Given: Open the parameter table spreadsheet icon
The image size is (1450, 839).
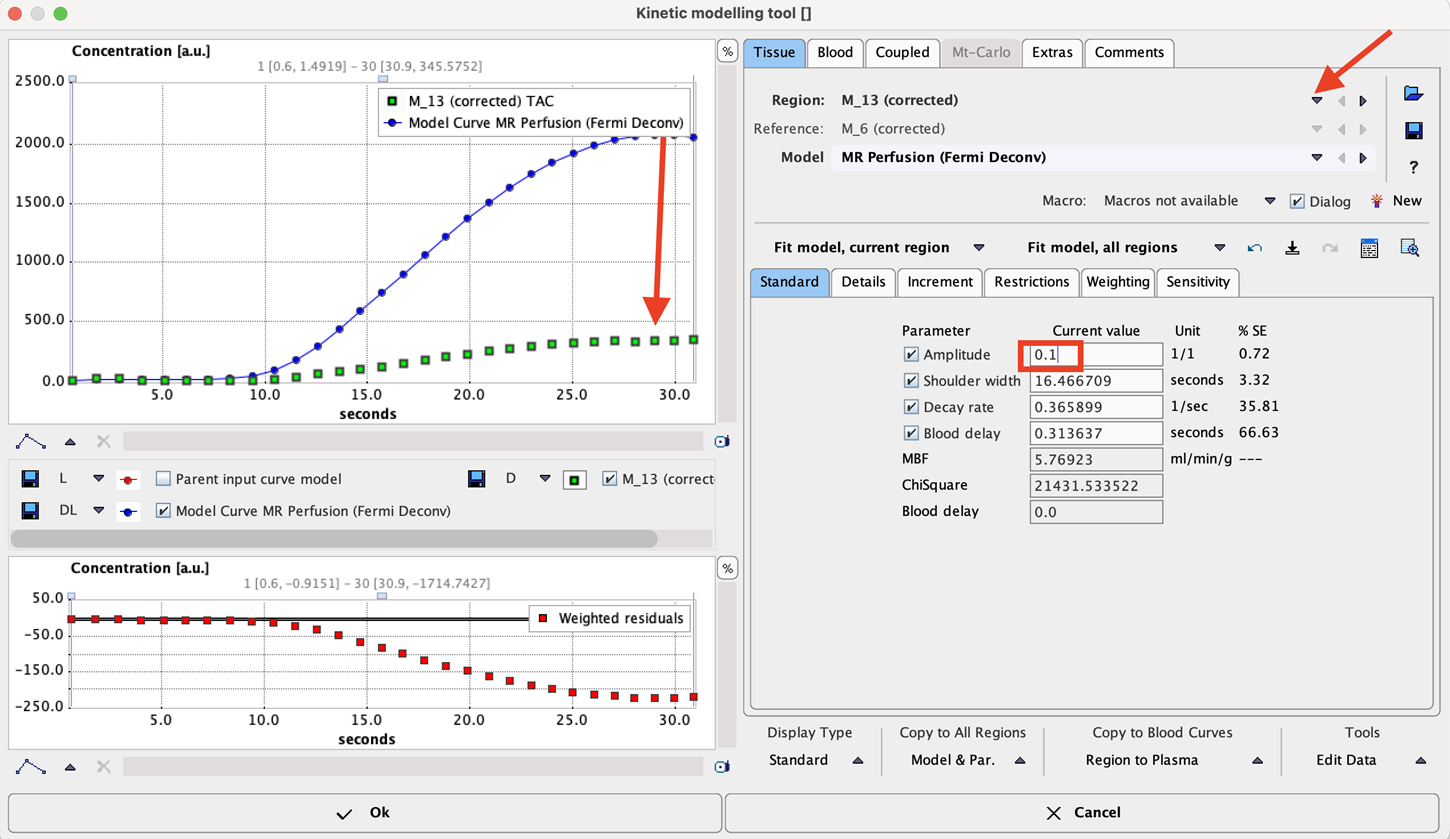Looking at the screenshot, I should pos(1370,248).
